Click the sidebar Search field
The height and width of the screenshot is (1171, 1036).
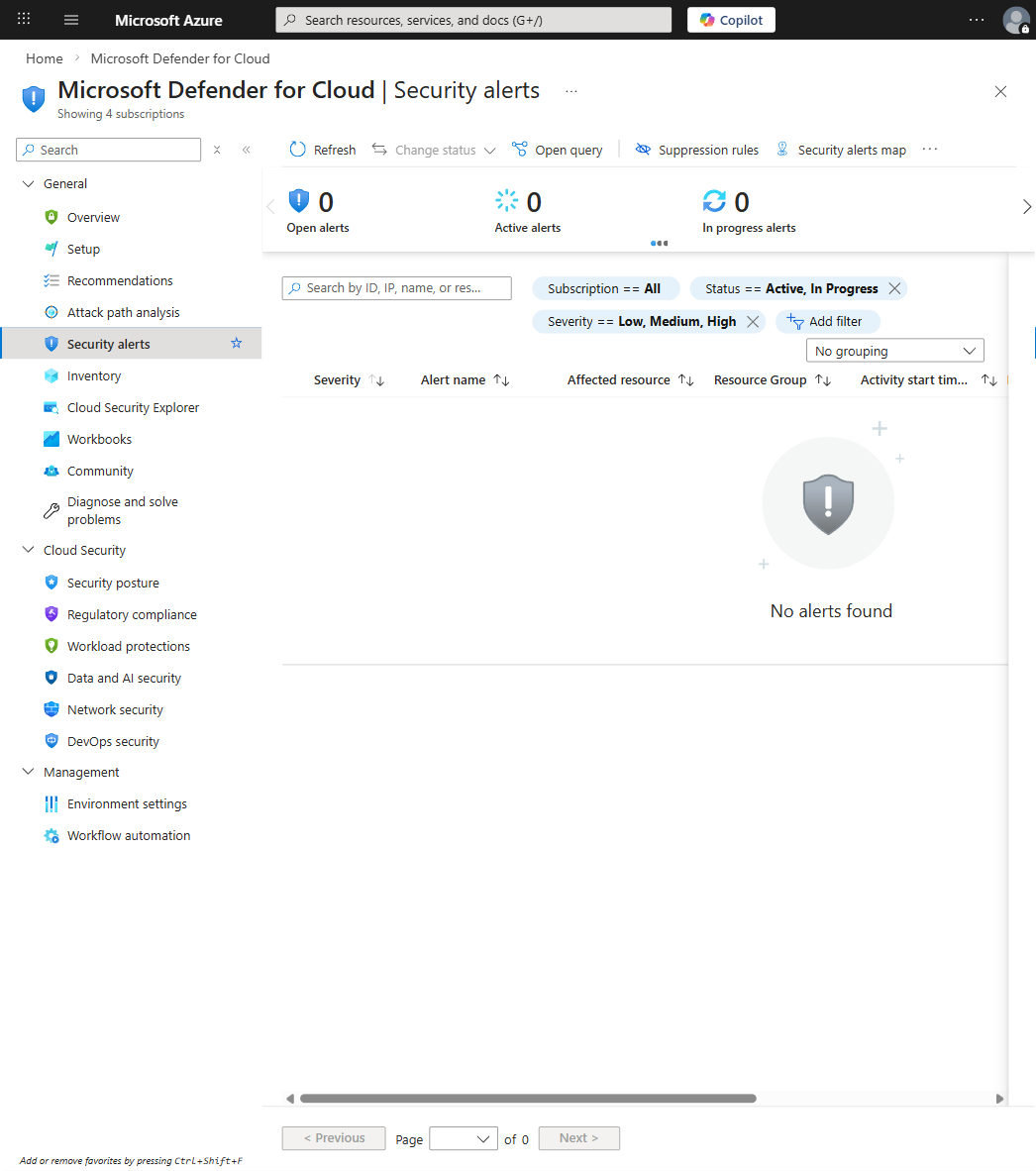pyautogui.click(x=108, y=151)
